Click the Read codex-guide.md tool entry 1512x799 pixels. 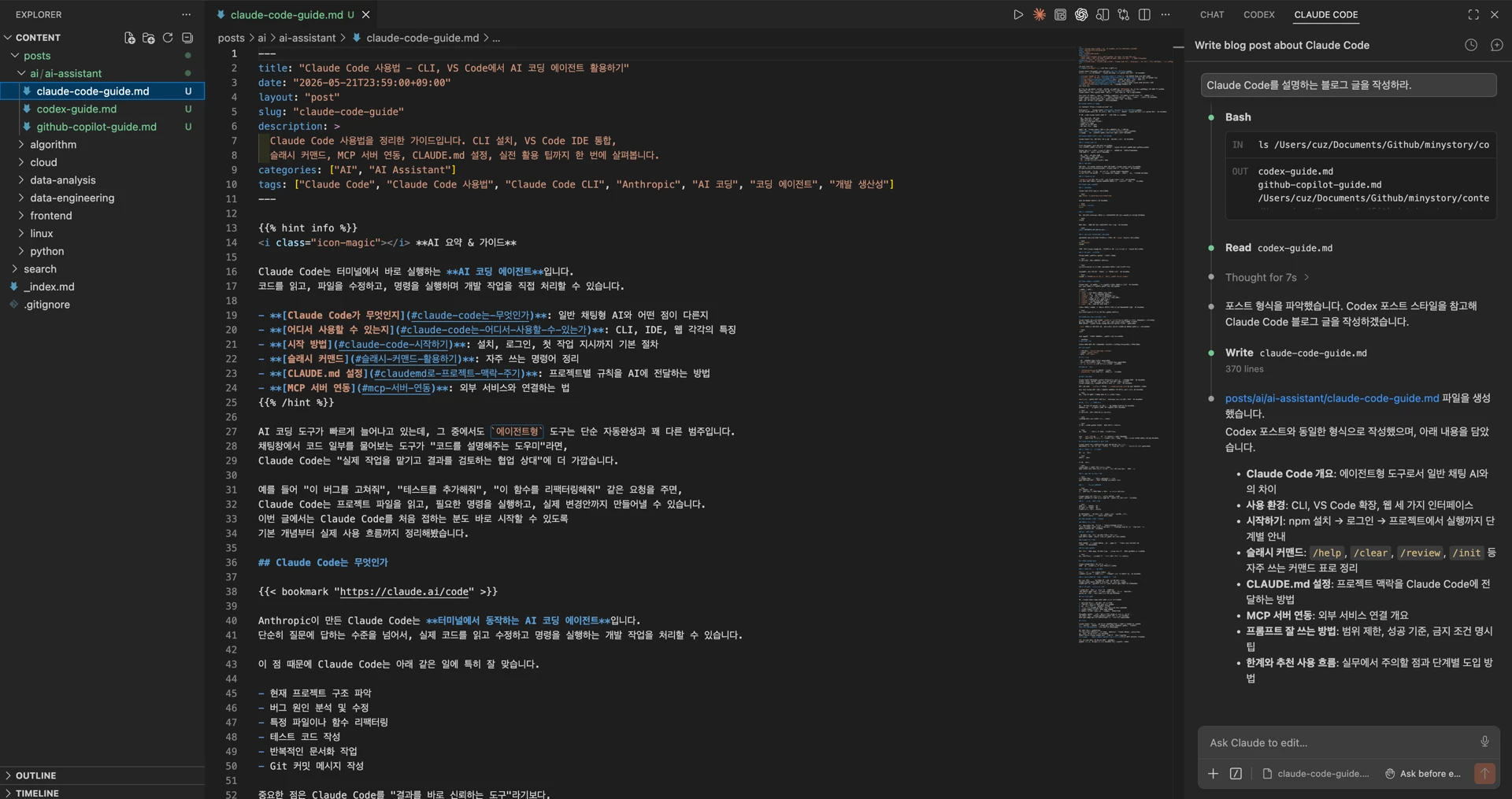point(1279,248)
